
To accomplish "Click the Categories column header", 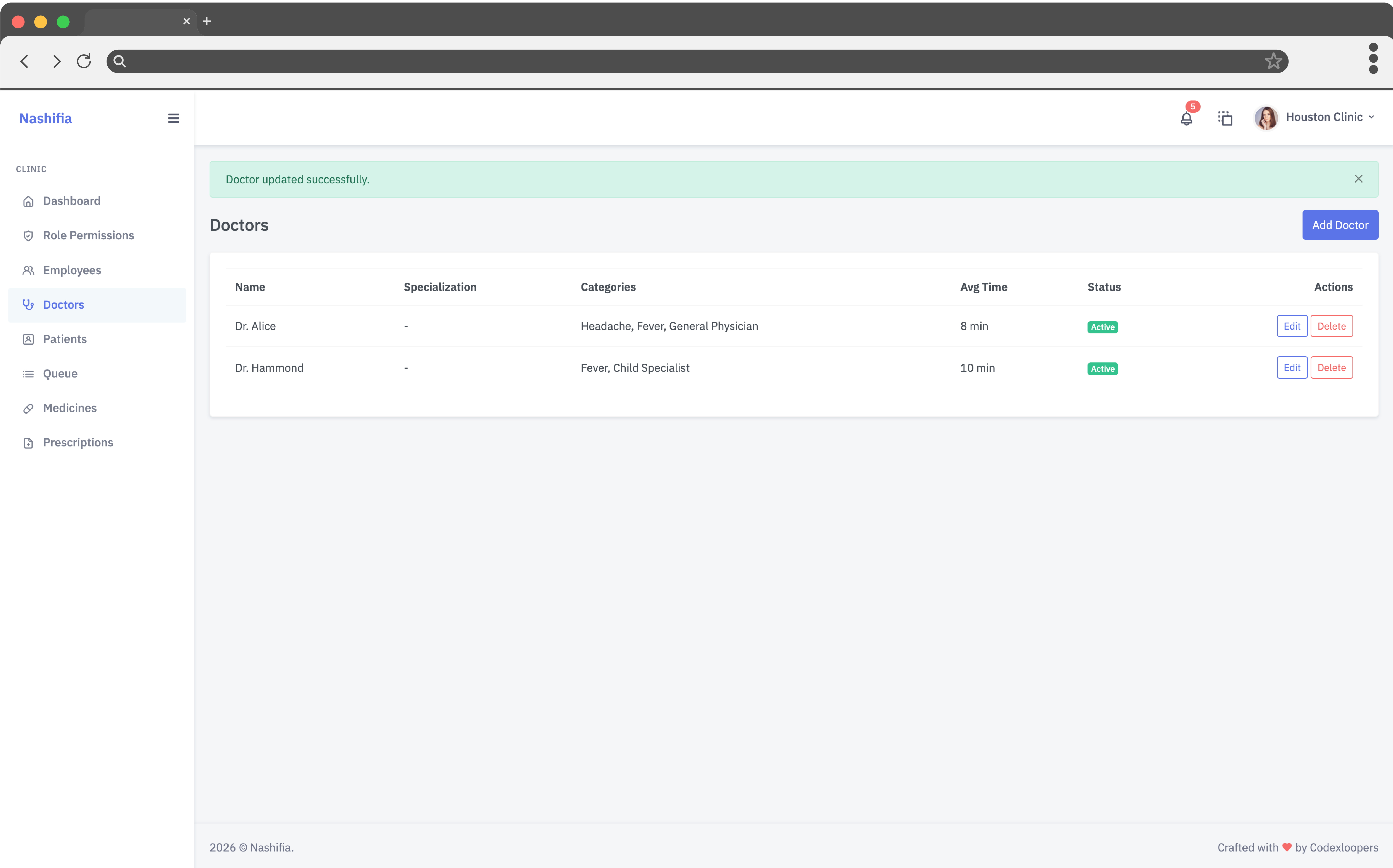I will pos(608,287).
